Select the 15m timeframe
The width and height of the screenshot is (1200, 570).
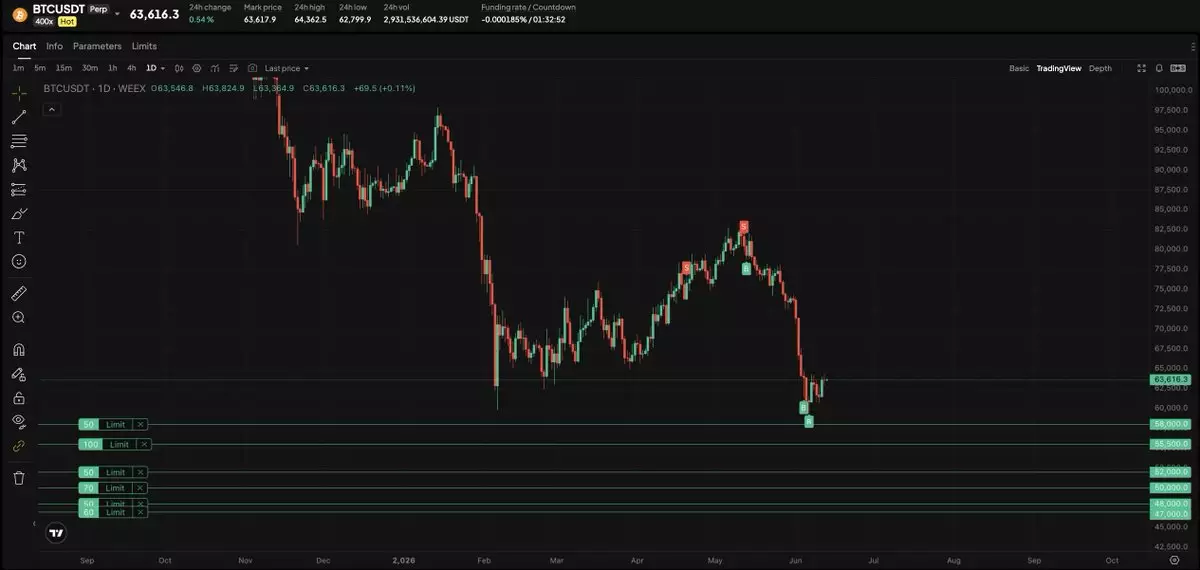(x=63, y=68)
